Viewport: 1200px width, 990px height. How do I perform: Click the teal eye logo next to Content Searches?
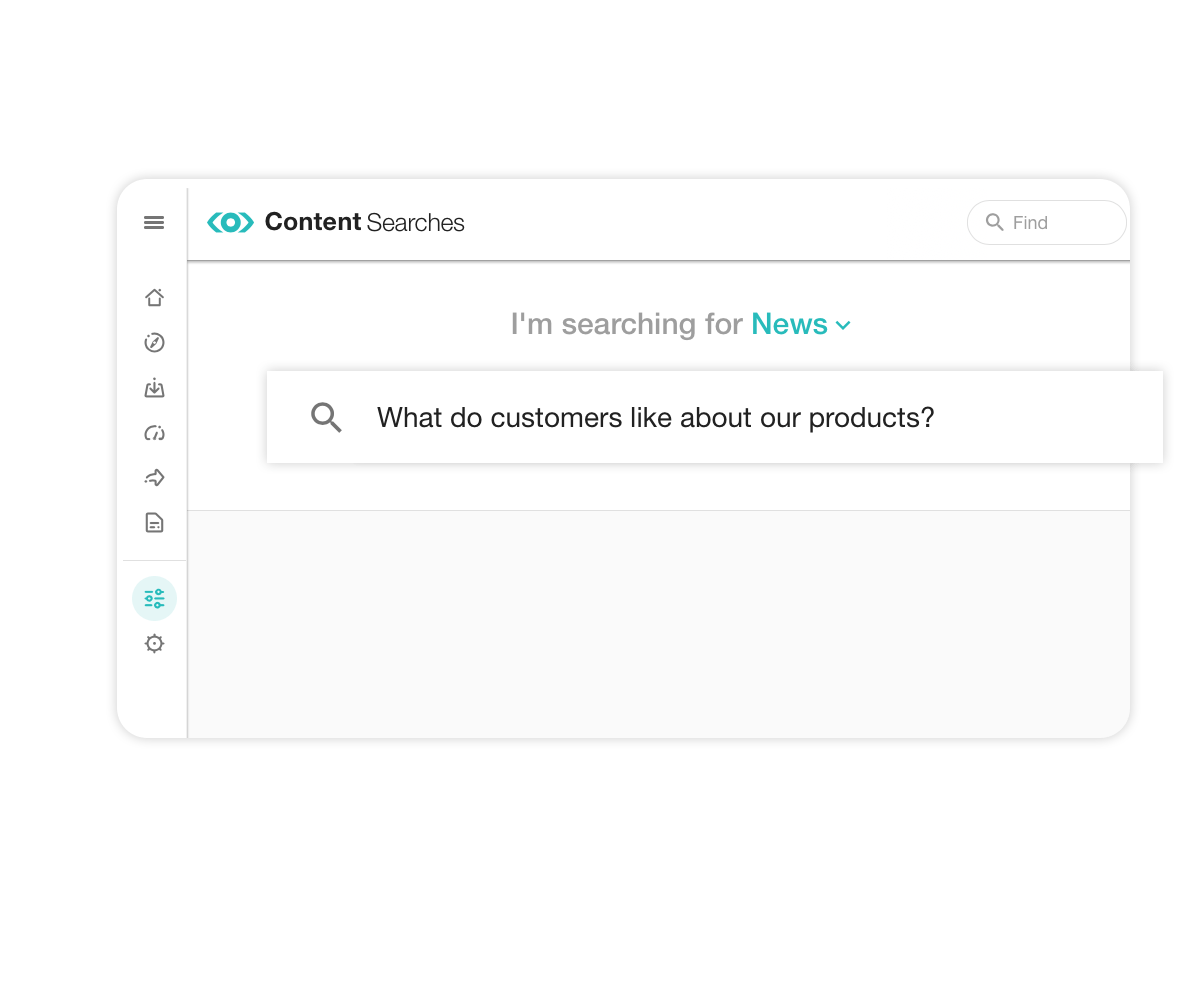230,222
